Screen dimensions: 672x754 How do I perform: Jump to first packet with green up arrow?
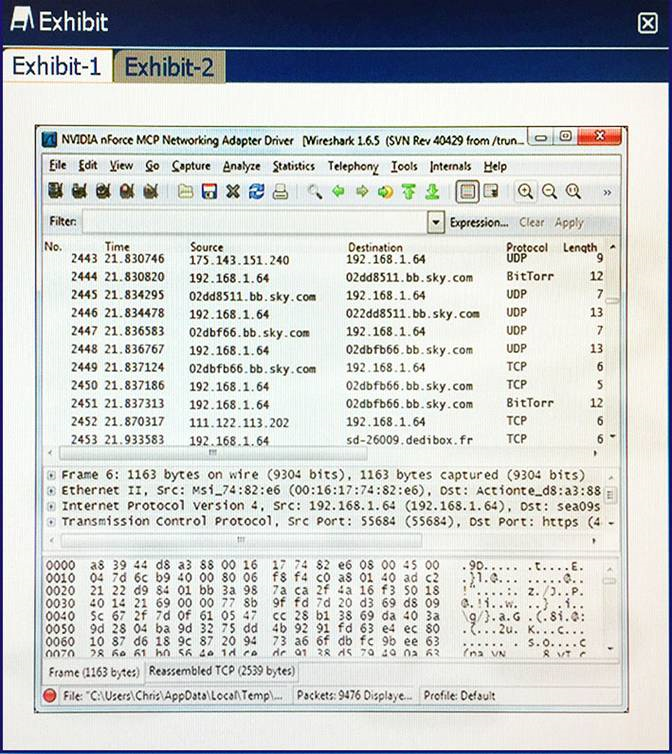(409, 191)
